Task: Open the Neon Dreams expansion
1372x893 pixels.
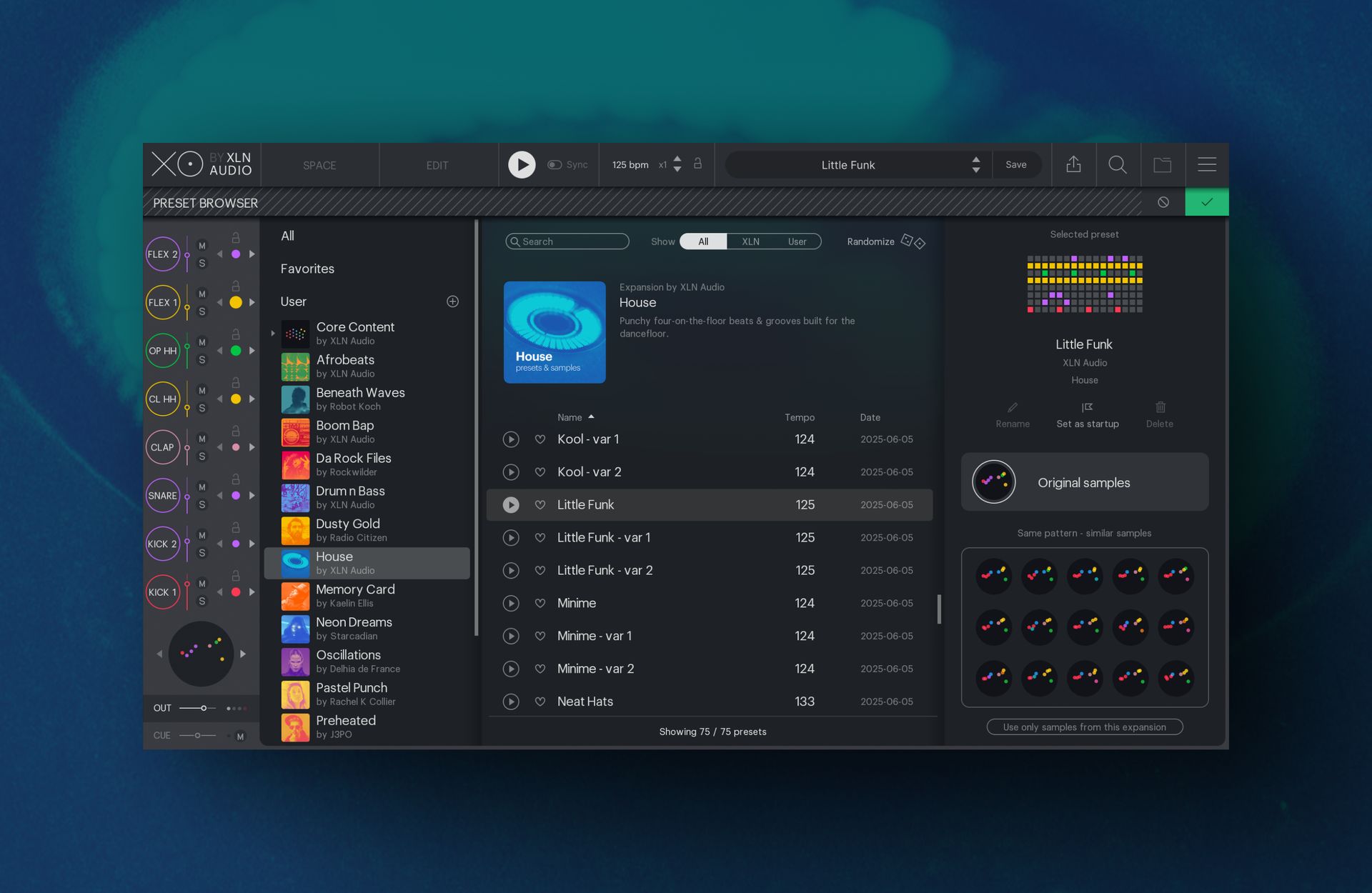Action: (x=368, y=629)
